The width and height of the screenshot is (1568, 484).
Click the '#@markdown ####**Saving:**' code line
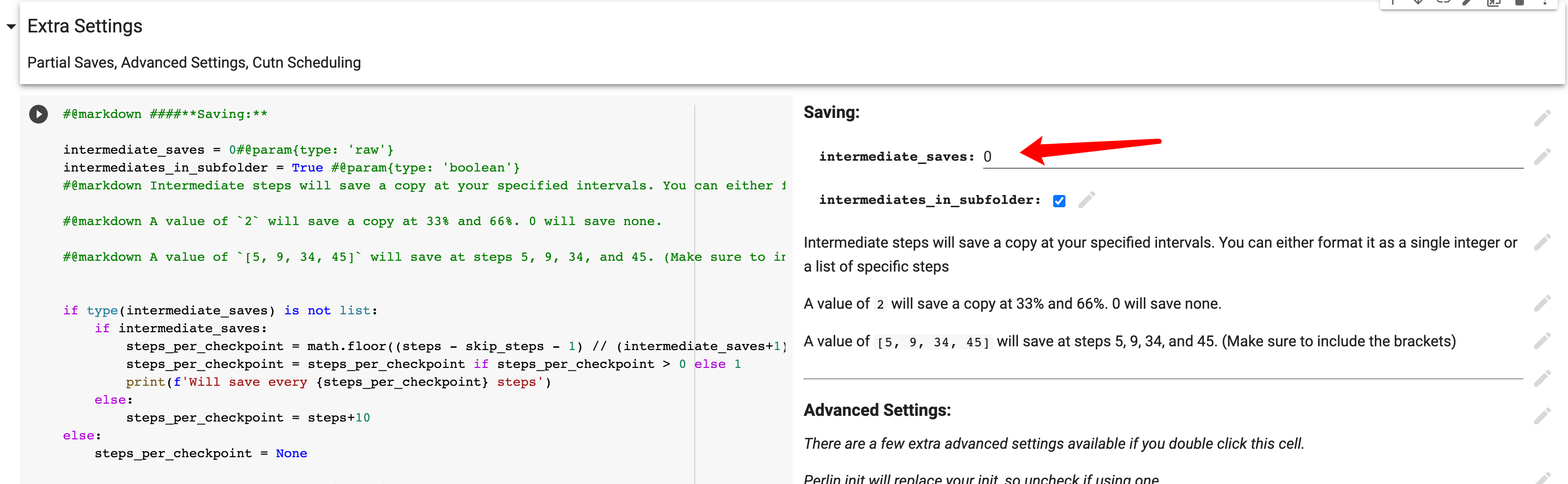click(165, 114)
